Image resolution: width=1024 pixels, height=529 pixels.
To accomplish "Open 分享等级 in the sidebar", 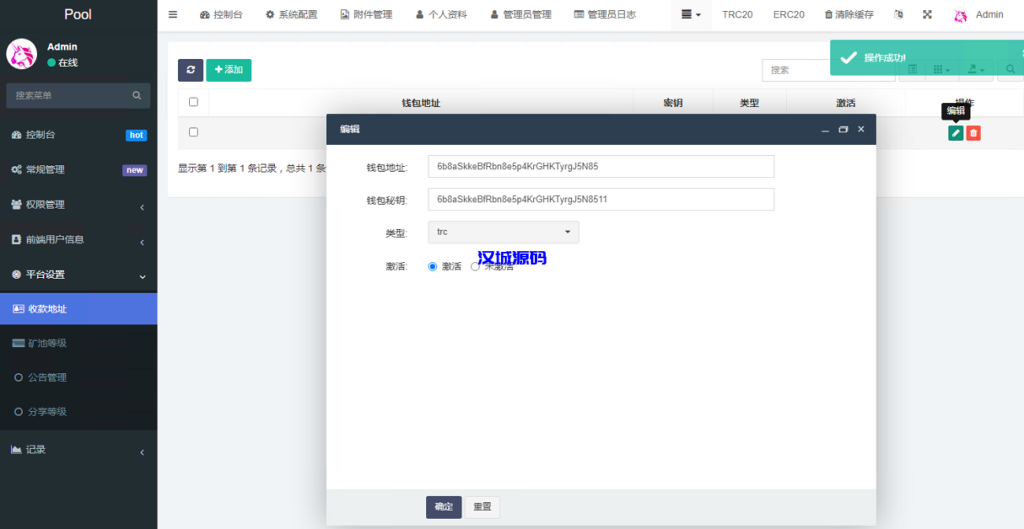I will click(x=78, y=412).
